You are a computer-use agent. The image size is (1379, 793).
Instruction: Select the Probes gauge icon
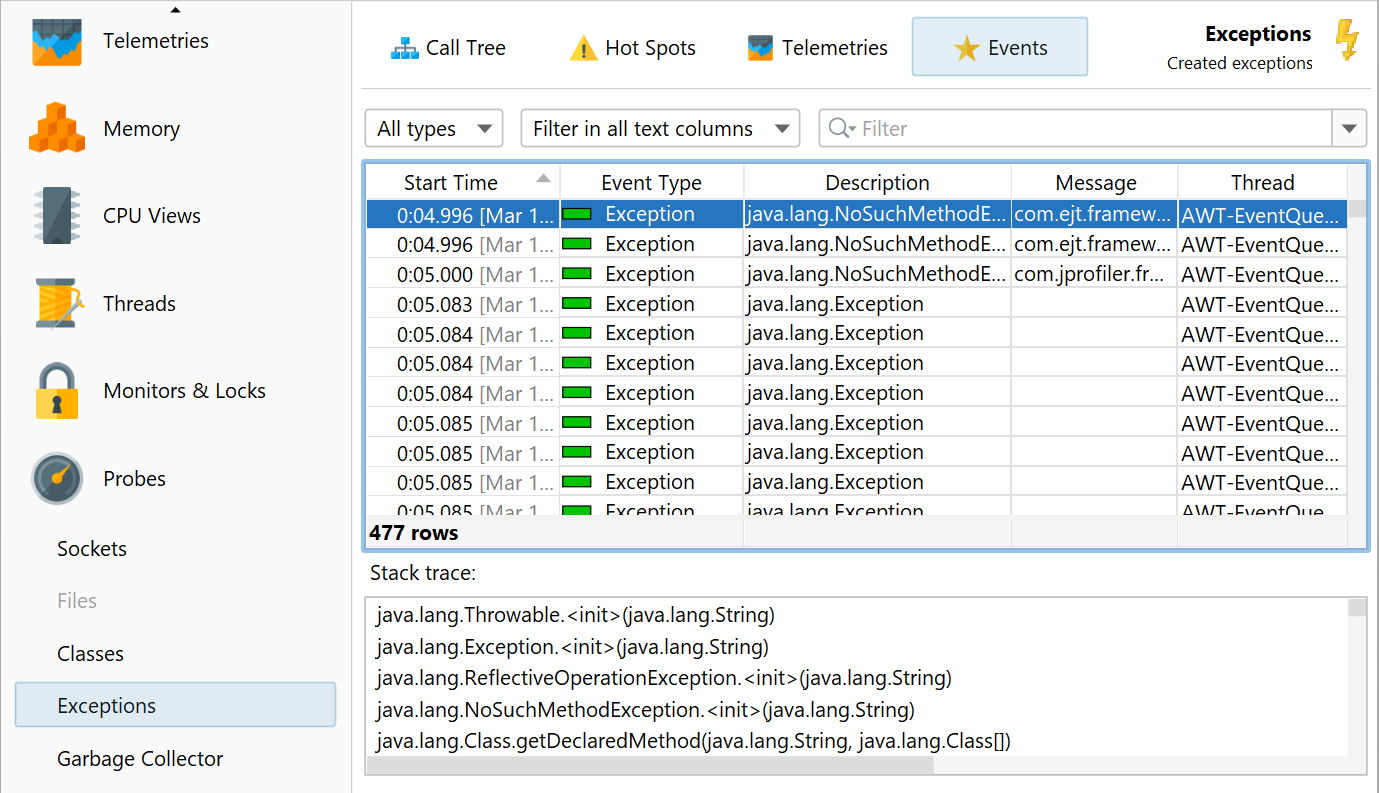56,479
